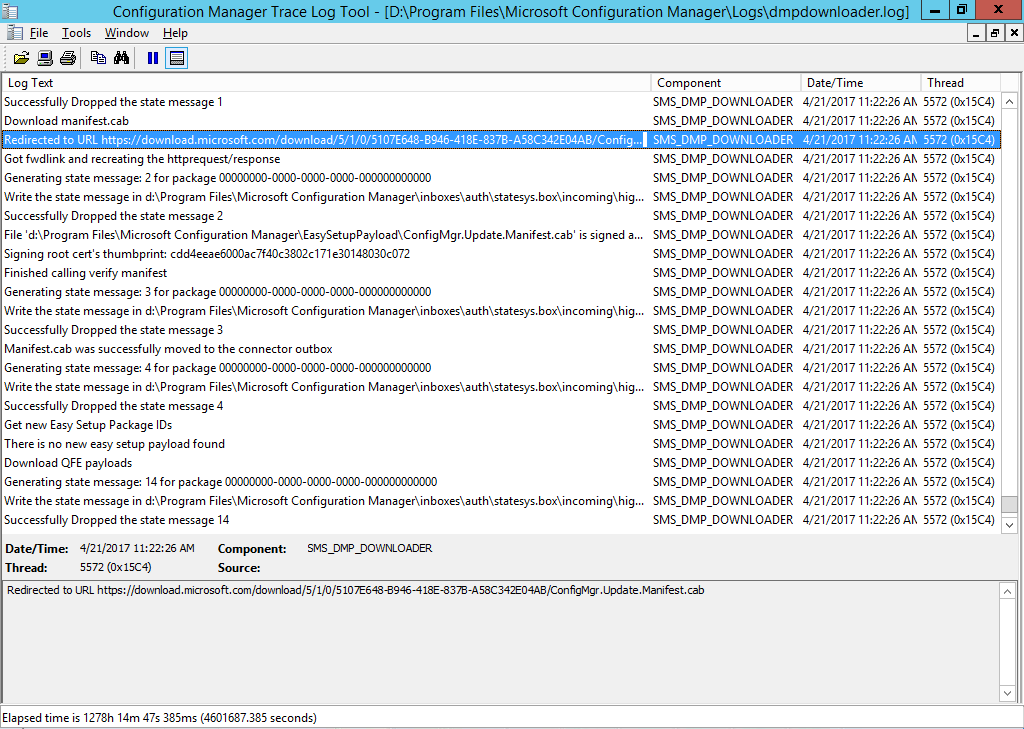
Task: Restore down the main Trace Log Tool window
Action: (x=961, y=10)
